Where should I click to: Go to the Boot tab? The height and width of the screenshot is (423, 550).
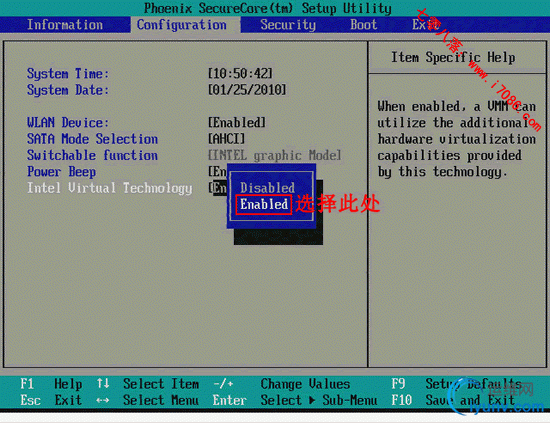(363, 25)
